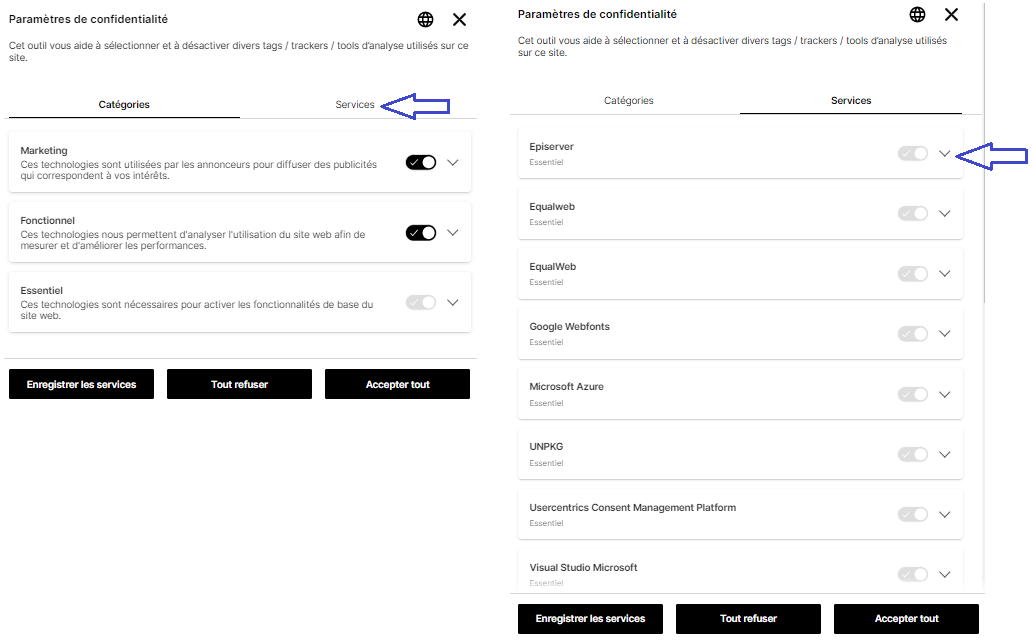Image resolution: width=1033 pixels, height=640 pixels.
Task: Expand the Google Webfonts service chevron
Action: click(x=944, y=334)
